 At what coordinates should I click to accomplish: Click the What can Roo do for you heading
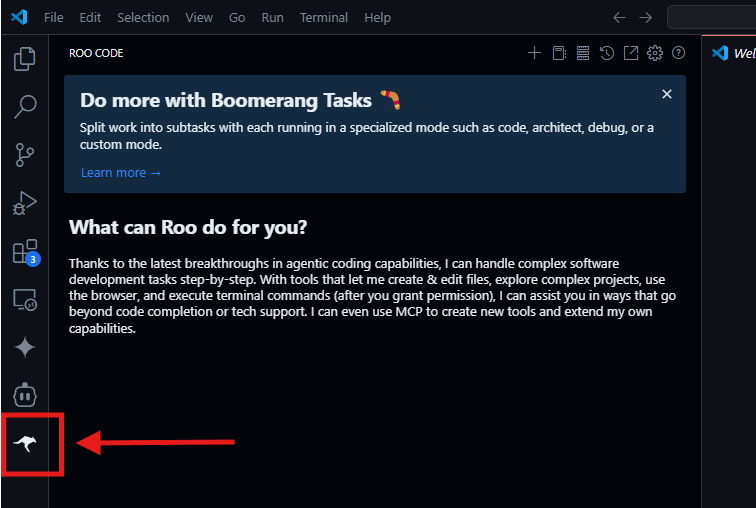click(x=188, y=227)
